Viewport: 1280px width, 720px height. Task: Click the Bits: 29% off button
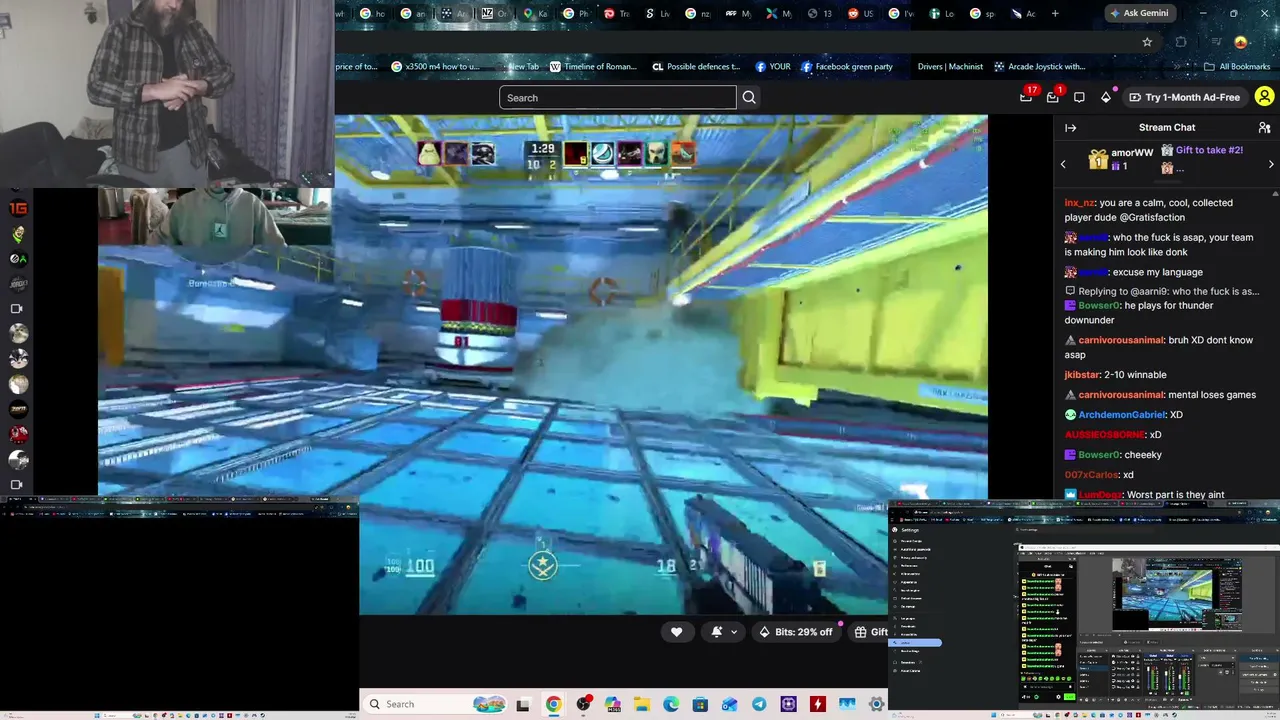[x=796, y=631]
